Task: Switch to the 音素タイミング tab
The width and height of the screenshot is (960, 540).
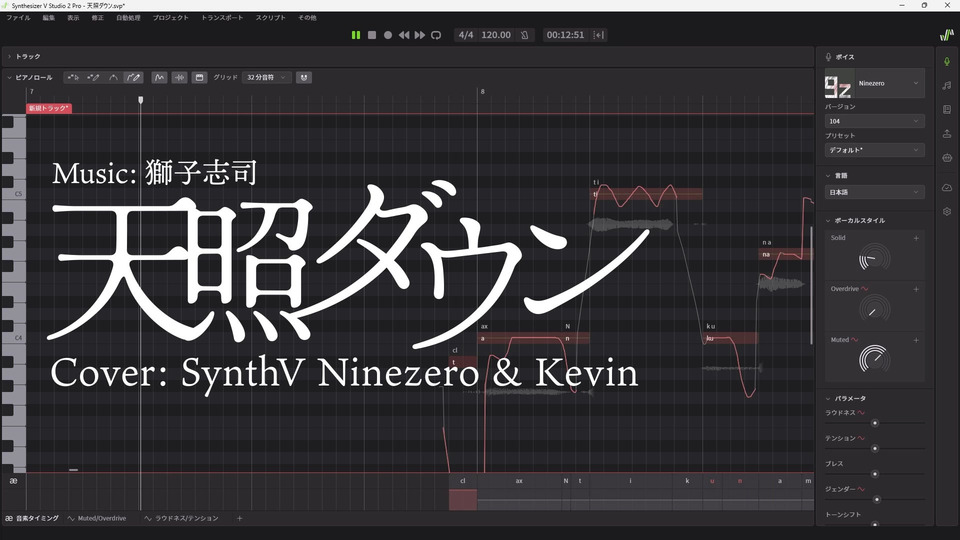Action: (x=32, y=519)
